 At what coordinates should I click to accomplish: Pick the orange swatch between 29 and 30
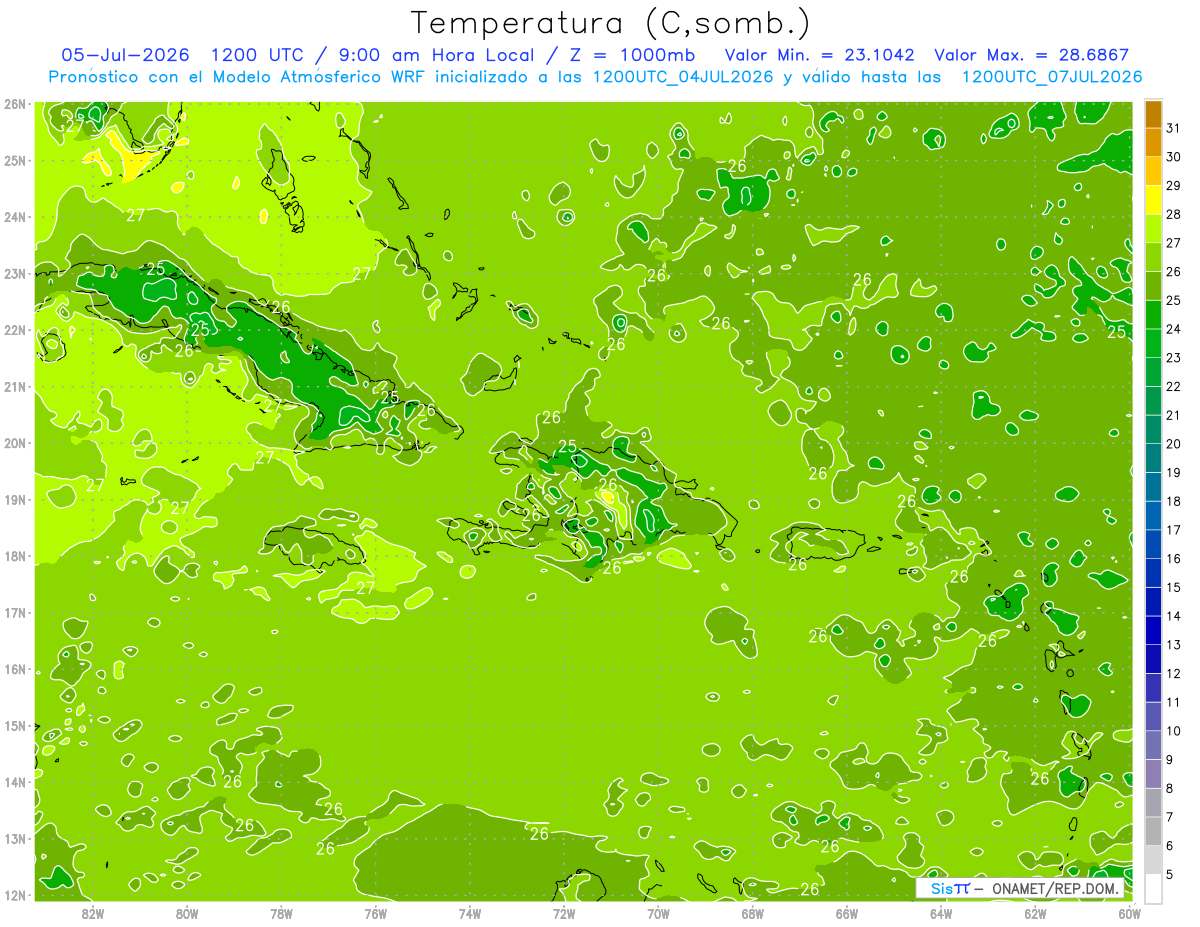click(x=1153, y=173)
